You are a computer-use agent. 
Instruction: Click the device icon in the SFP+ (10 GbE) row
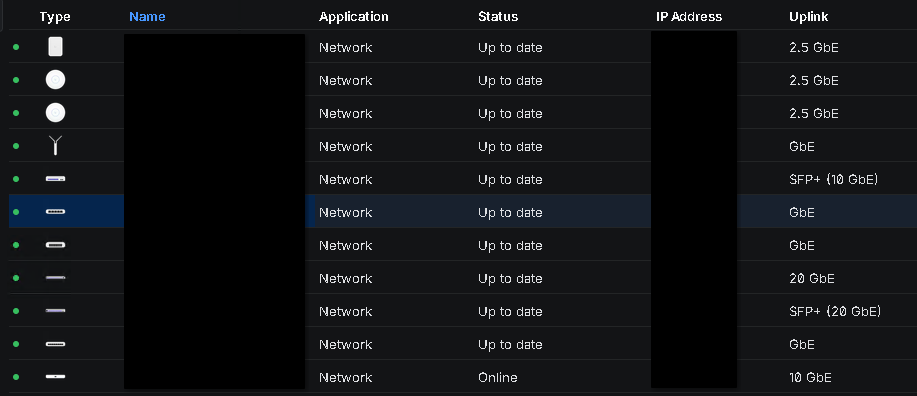[x=56, y=179]
